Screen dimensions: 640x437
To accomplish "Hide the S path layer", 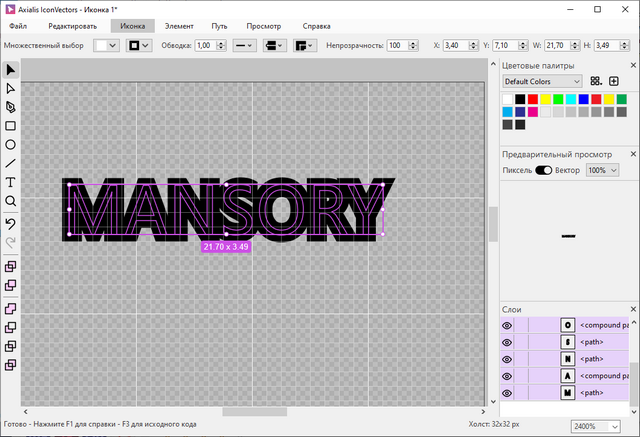I will (507, 342).
